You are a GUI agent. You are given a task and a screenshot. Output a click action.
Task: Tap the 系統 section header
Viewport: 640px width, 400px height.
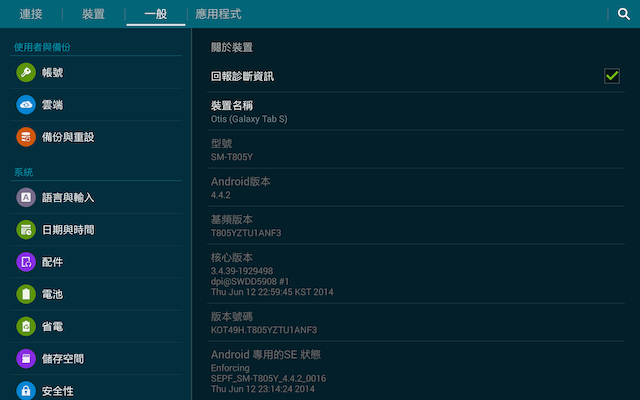point(23,172)
